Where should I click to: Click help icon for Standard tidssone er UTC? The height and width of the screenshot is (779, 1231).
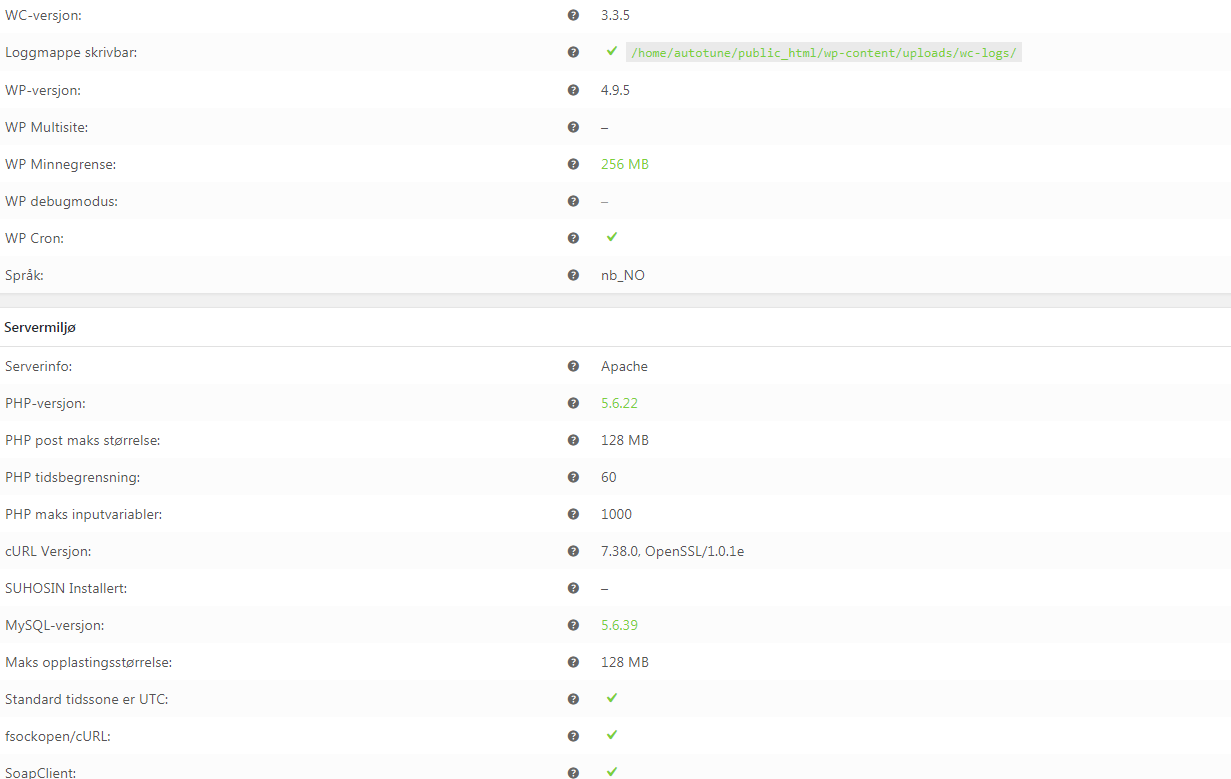pos(573,699)
